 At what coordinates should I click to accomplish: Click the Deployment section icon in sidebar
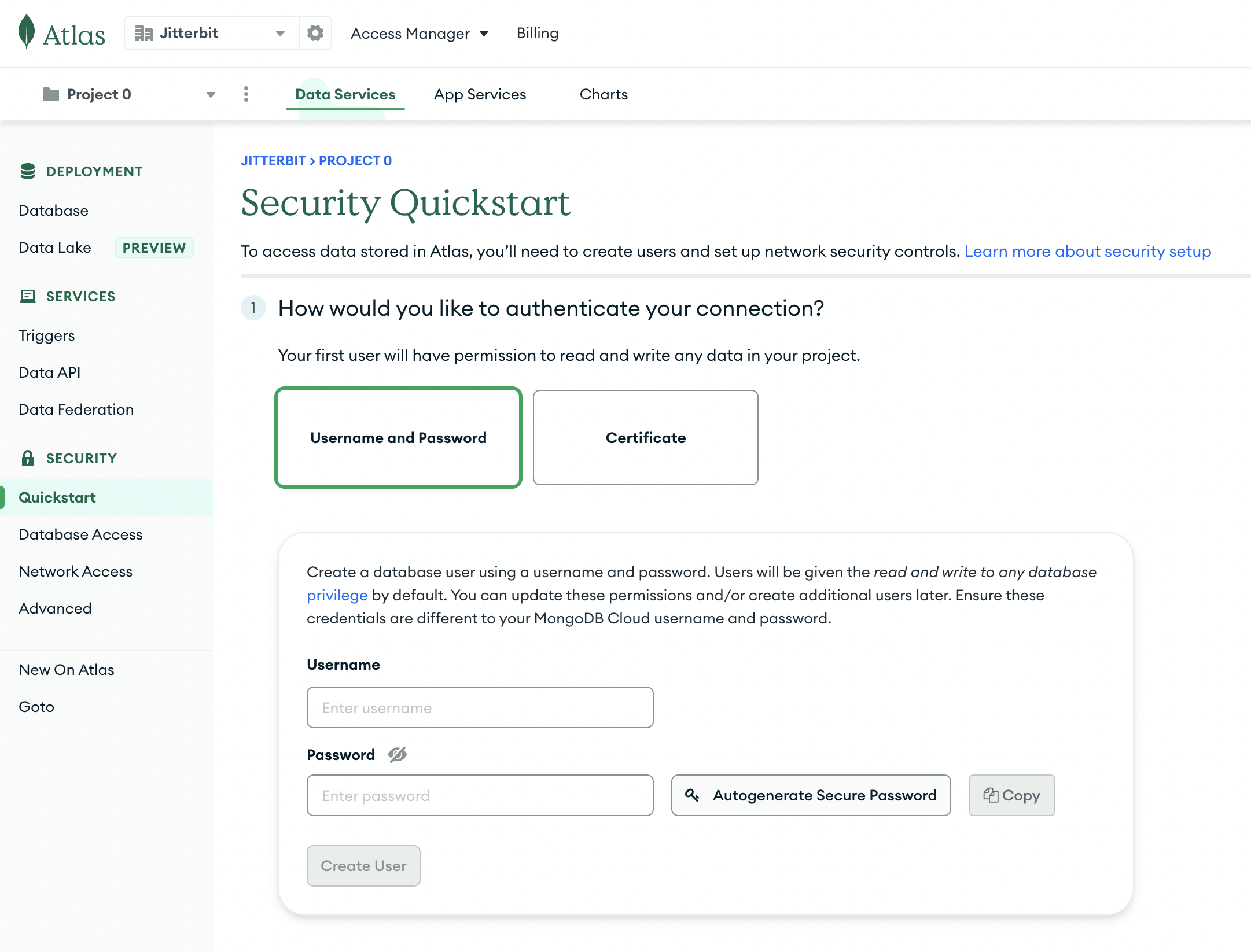(x=28, y=171)
